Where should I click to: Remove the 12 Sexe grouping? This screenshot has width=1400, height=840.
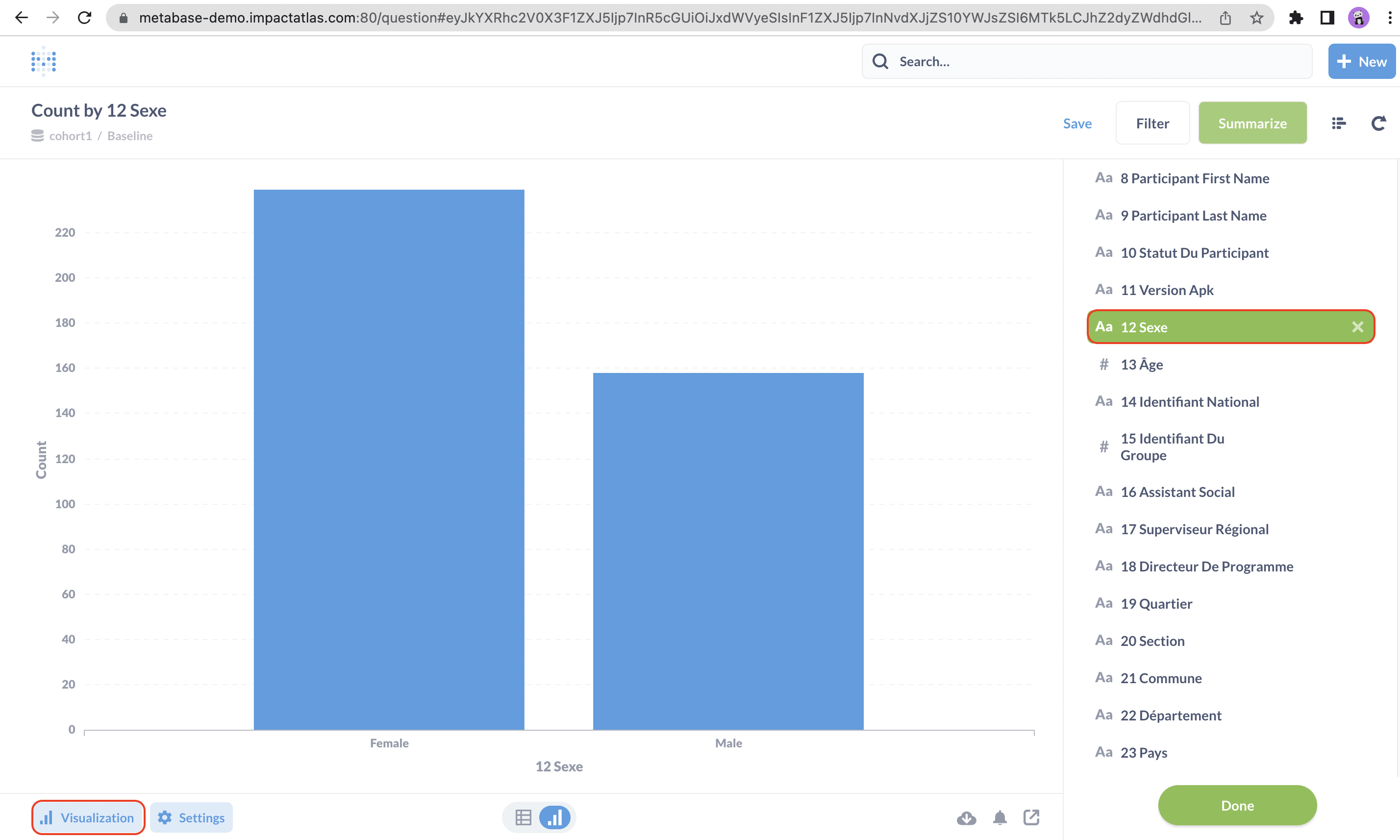click(x=1357, y=326)
